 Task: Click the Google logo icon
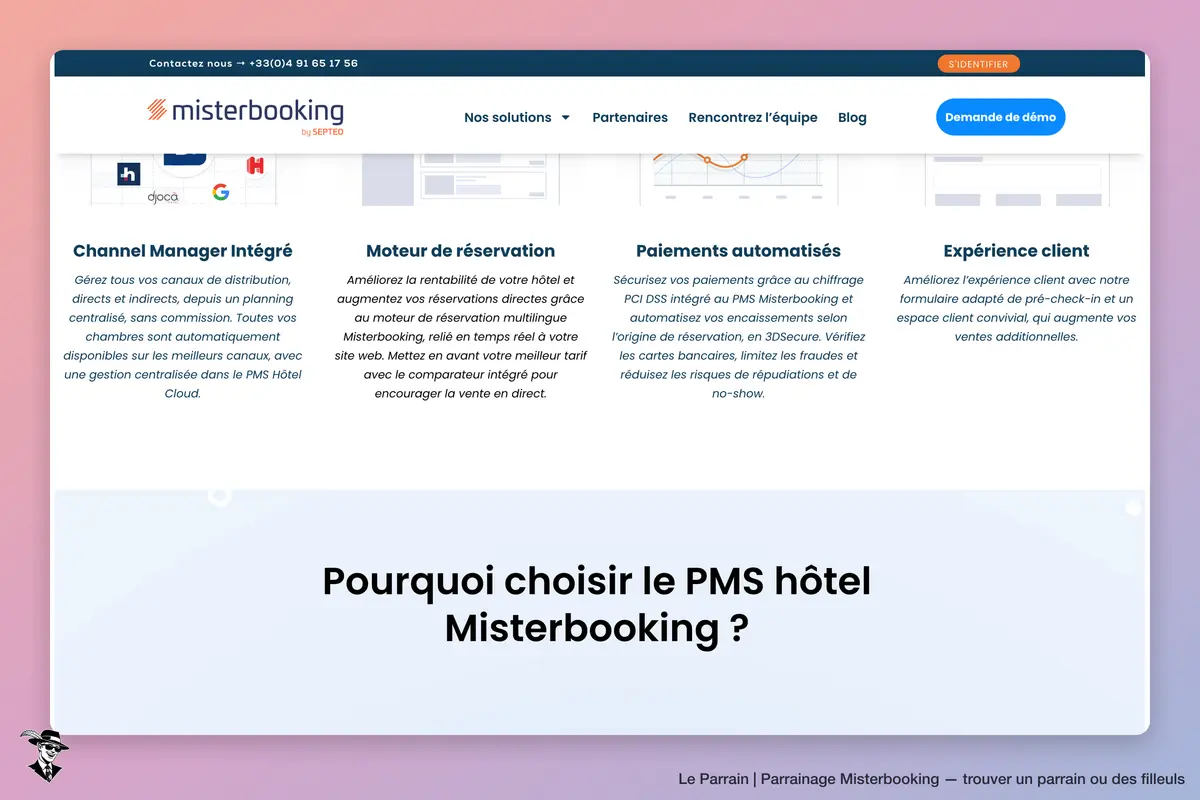(x=221, y=192)
